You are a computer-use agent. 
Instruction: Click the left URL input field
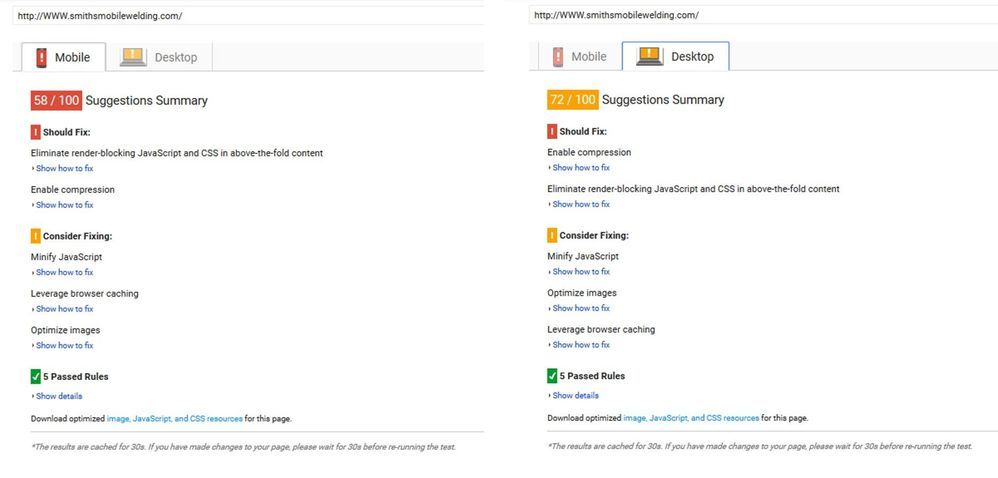pyautogui.click(x=248, y=16)
